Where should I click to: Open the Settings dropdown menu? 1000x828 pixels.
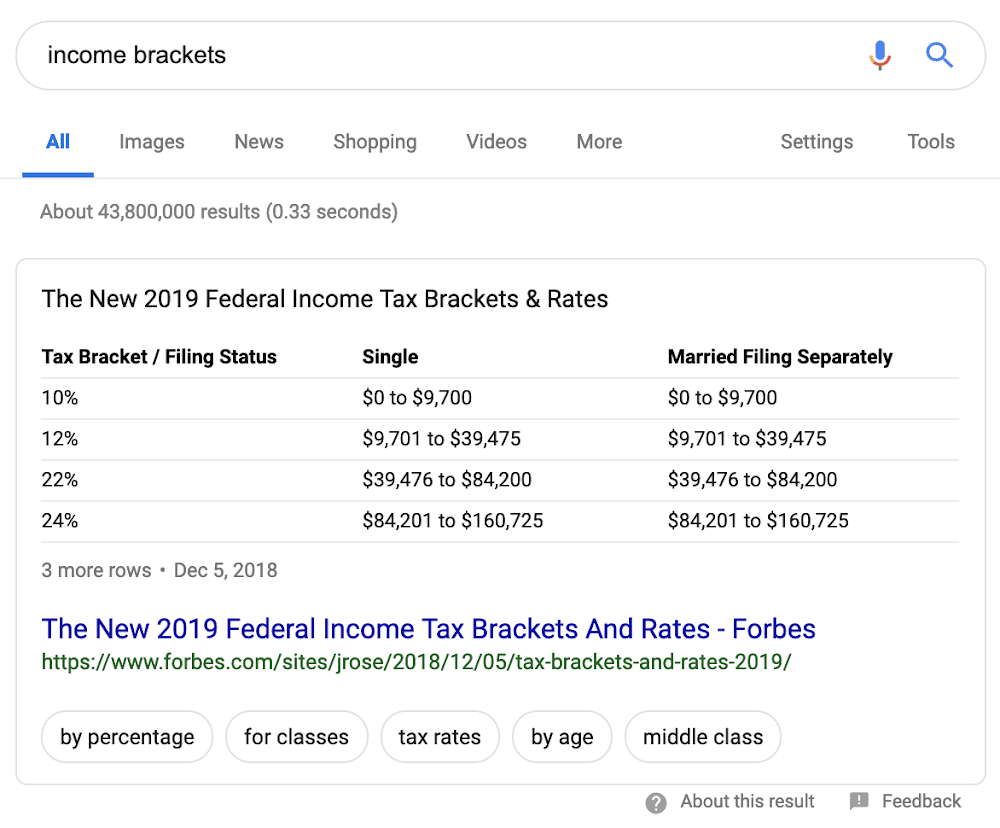tap(817, 142)
